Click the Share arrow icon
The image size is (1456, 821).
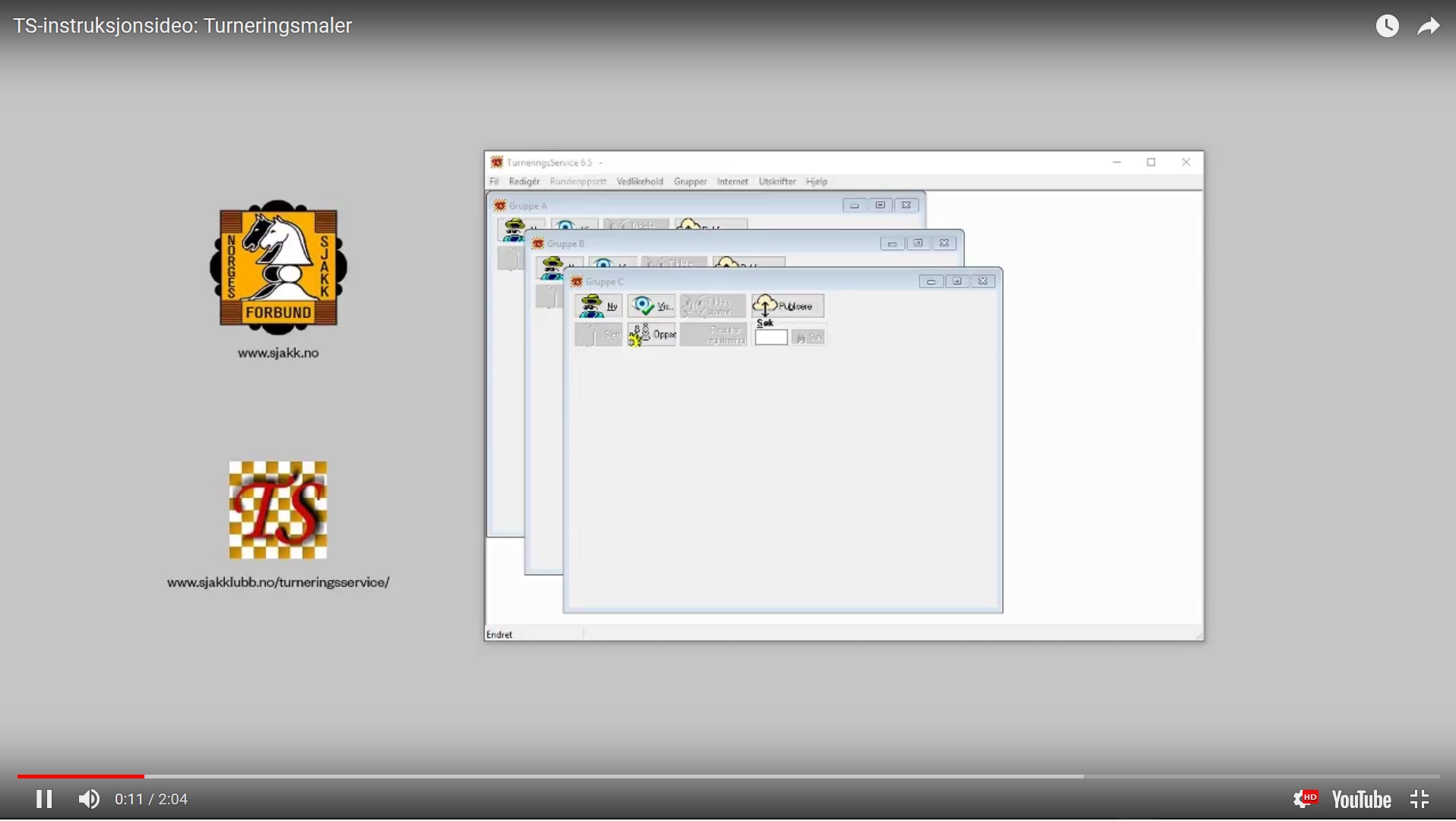tap(1429, 27)
